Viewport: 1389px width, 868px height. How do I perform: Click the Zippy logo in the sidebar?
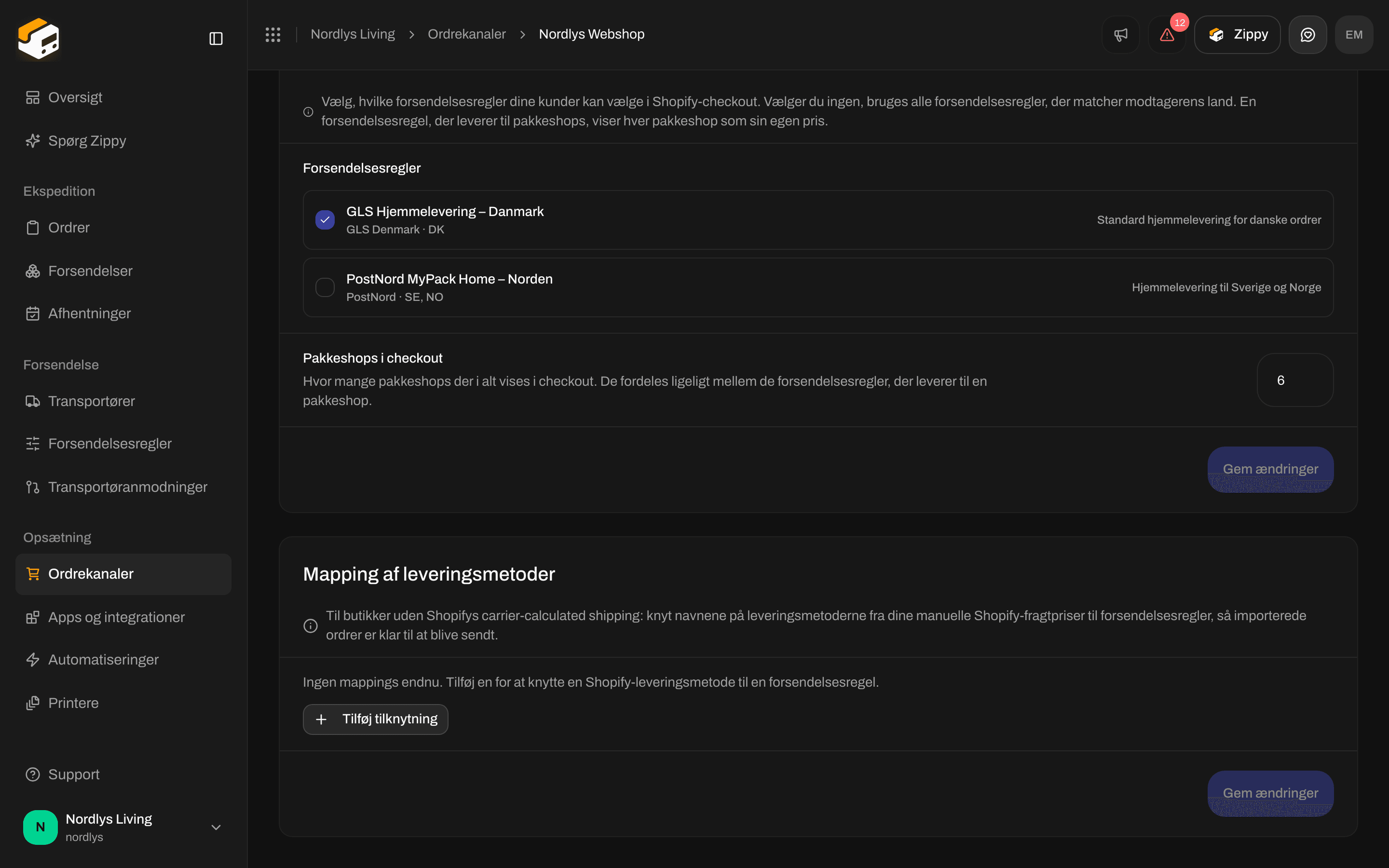(39, 39)
